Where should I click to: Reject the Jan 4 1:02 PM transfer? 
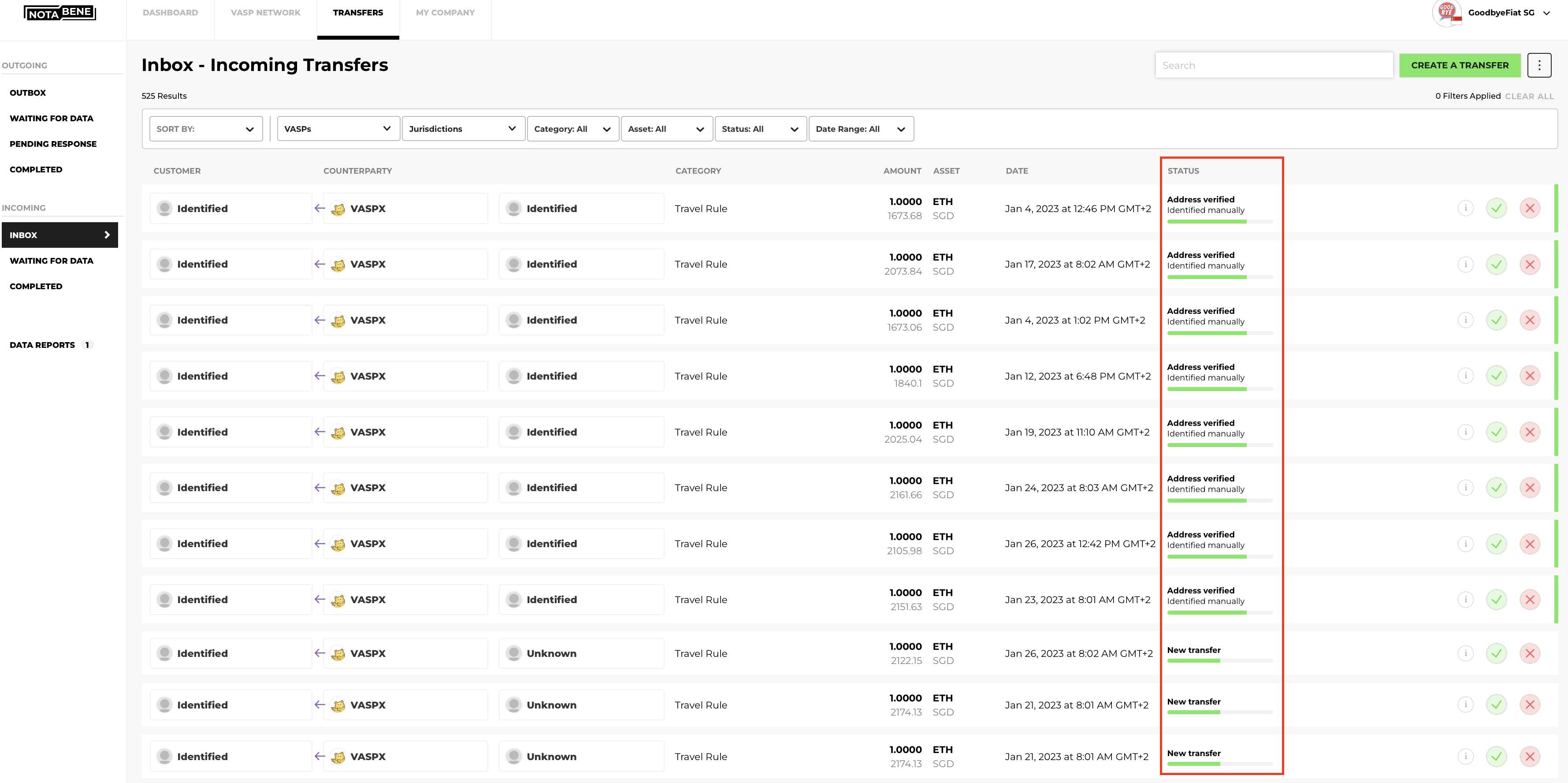click(1530, 320)
